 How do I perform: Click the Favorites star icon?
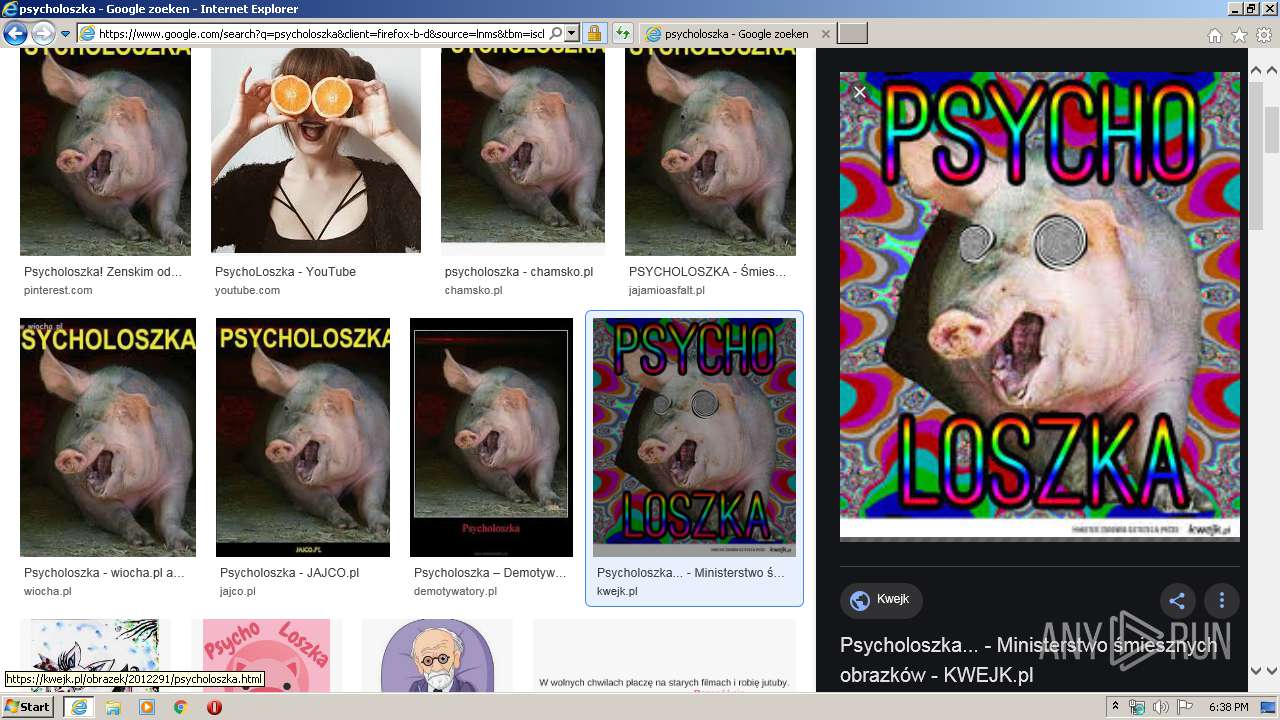coord(1239,35)
